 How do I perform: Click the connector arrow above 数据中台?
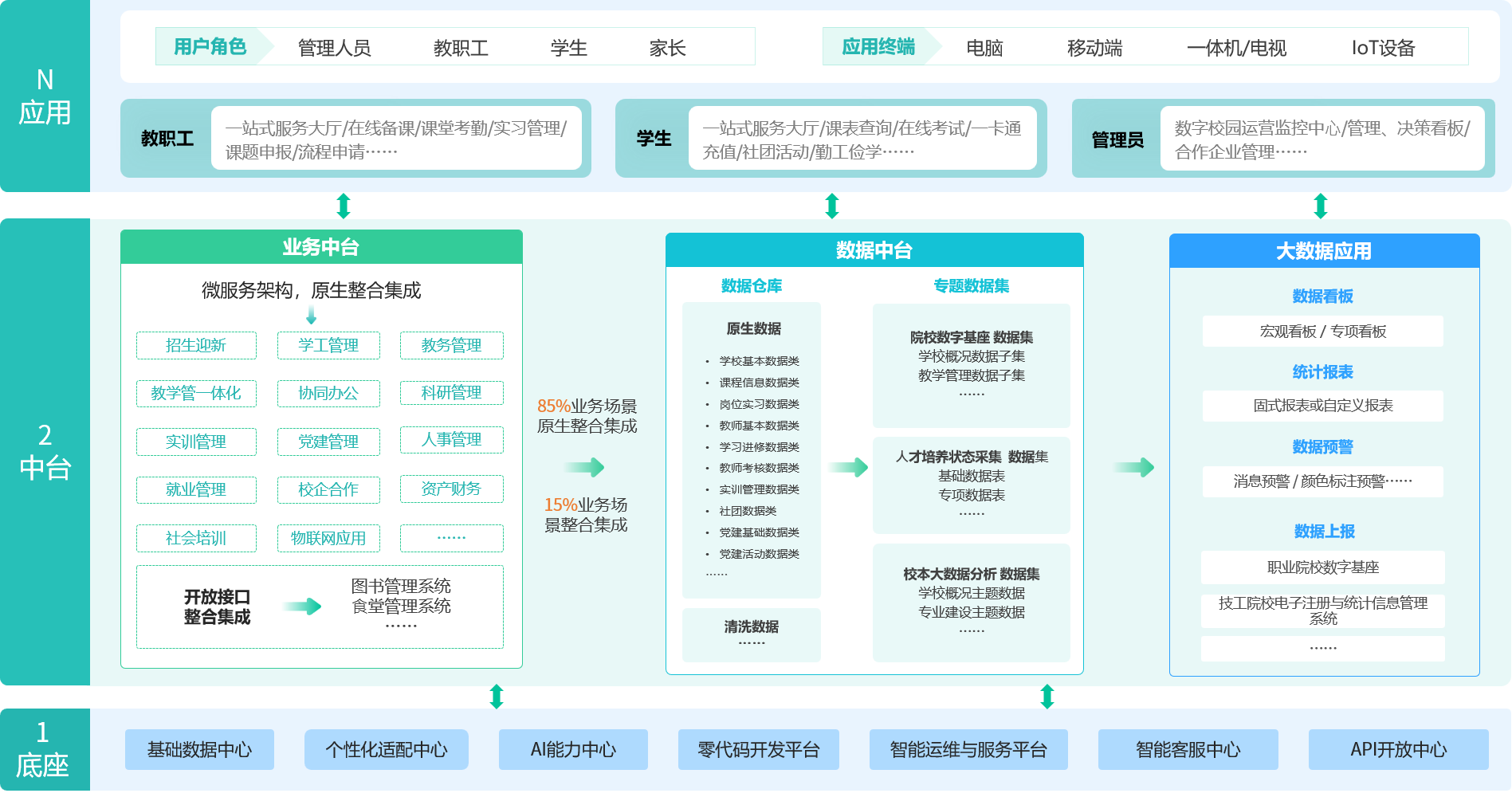tap(831, 206)
